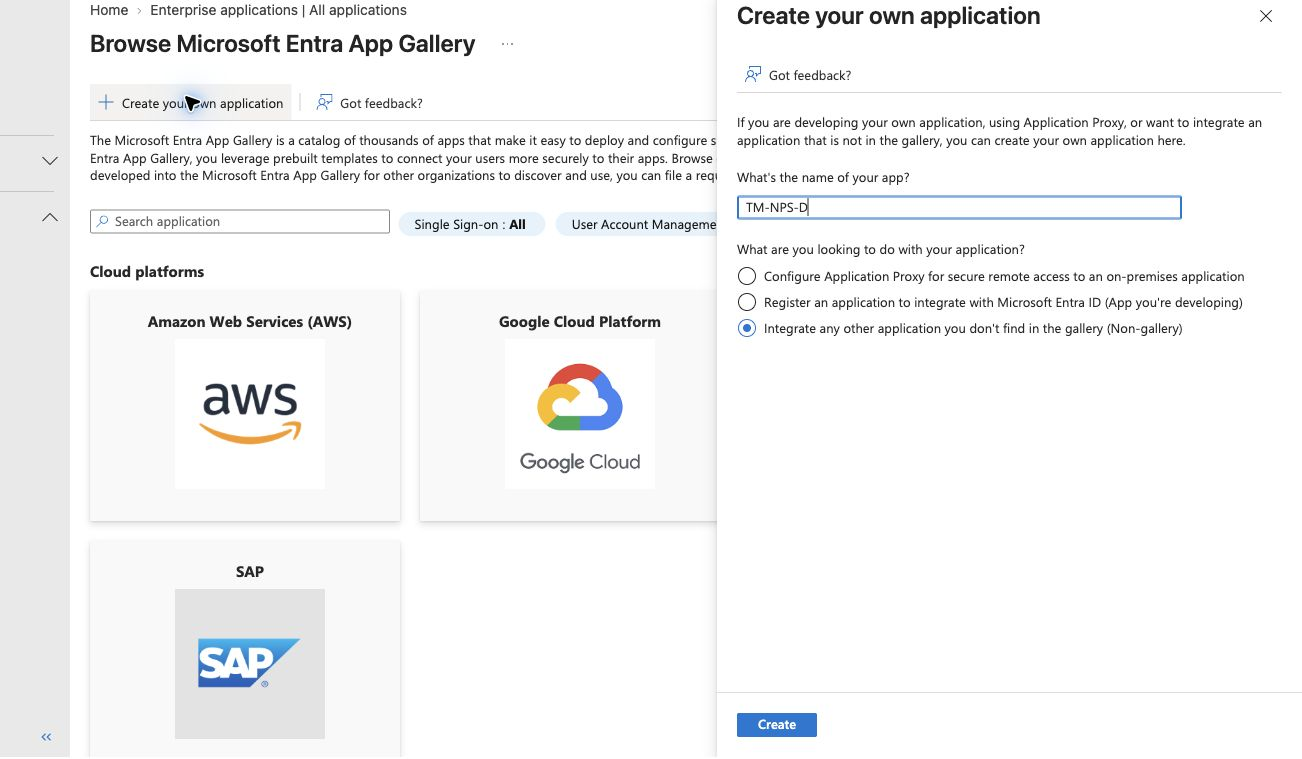
Task: Click the What's the name of your app? label
Action: [x=823, y=177]
